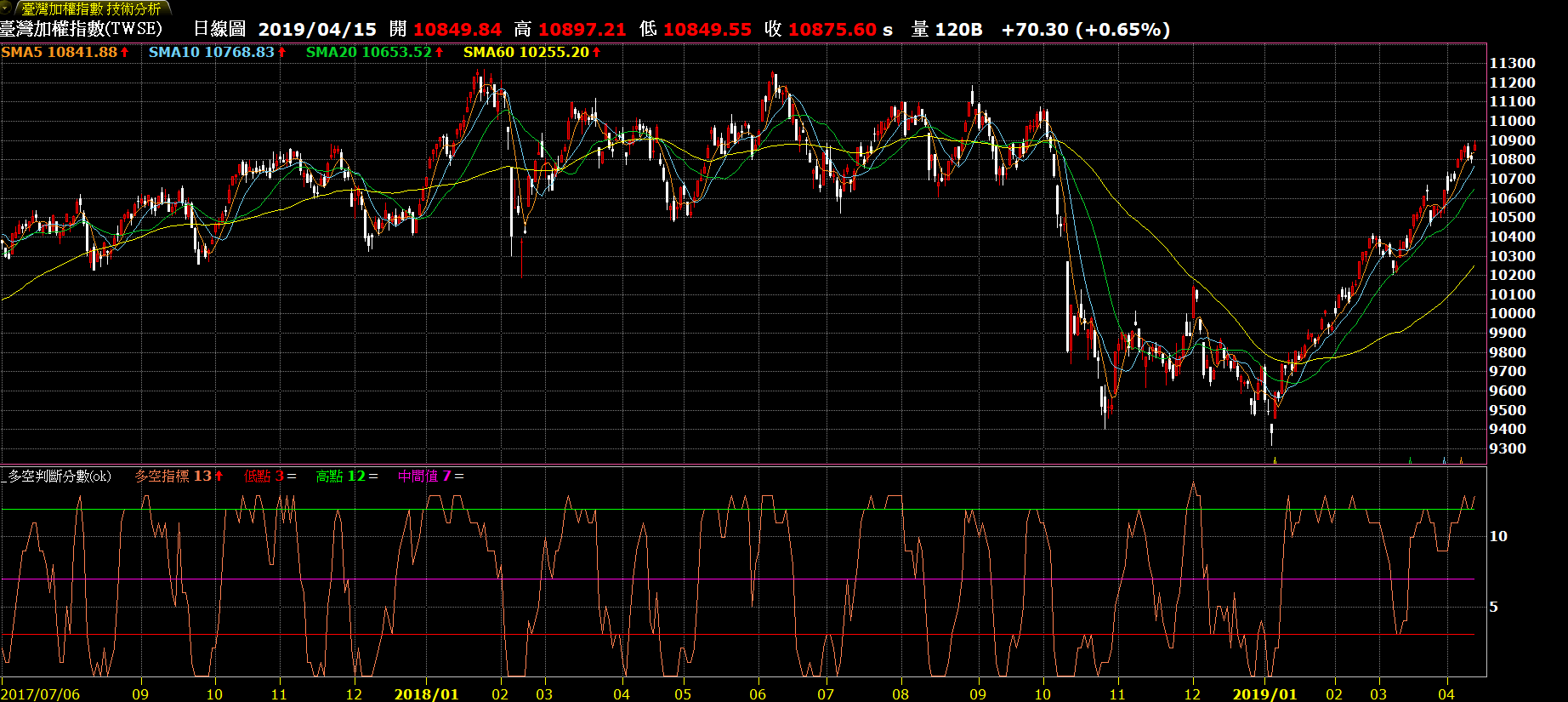The image size is (1568, 702).
Task: Click the 日線圖 chart period label
Action: click(219, 29)
